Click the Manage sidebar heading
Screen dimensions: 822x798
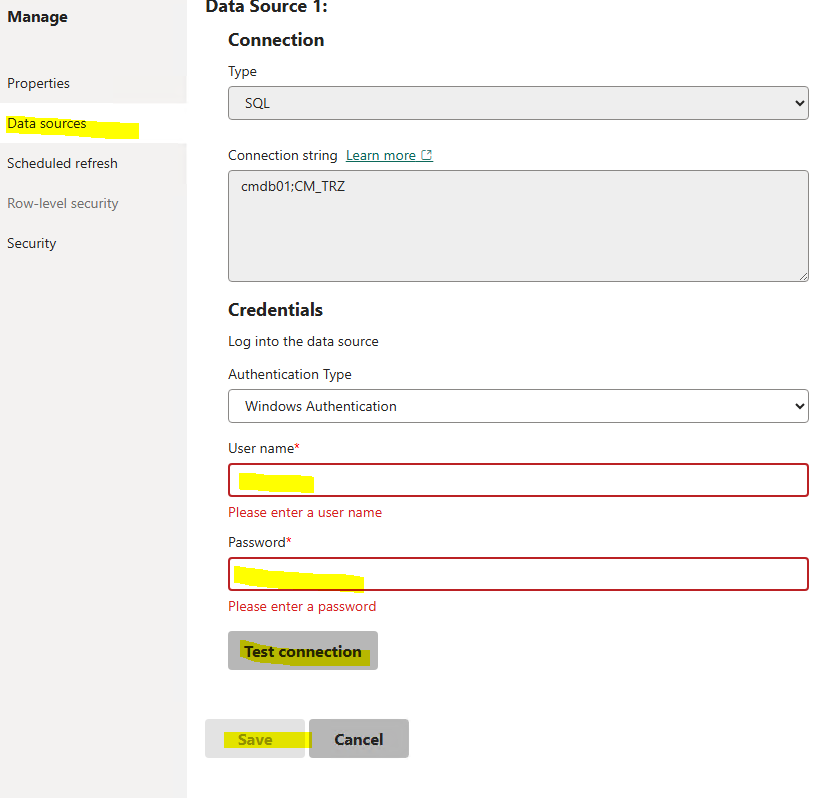(x=37, y=17)
